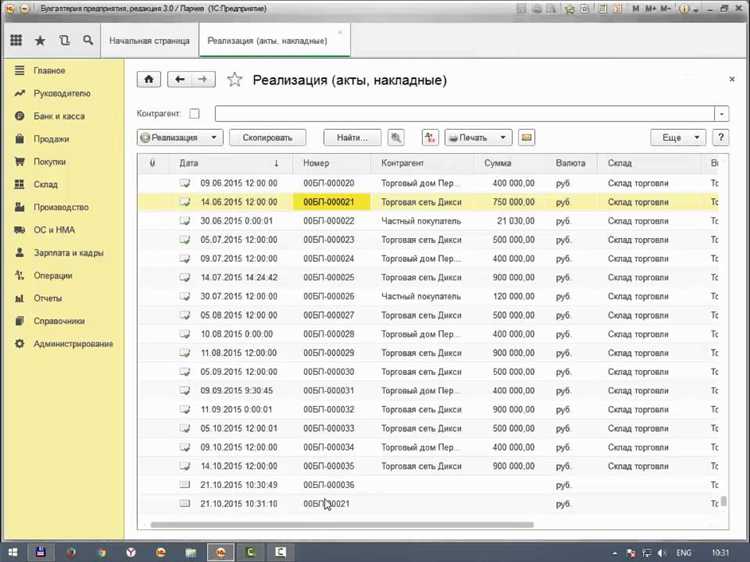Show Дт/Кт postings icon button
The width and height of the screenshot is (750, 562).
[430, 138]
